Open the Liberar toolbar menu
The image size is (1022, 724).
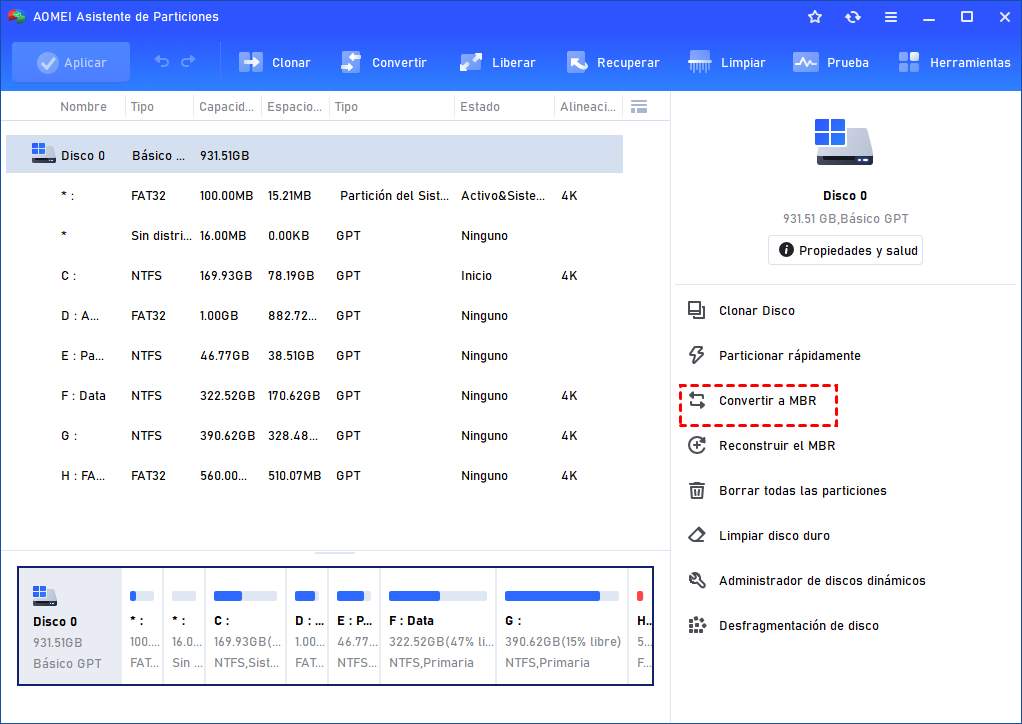pos(498,63)
